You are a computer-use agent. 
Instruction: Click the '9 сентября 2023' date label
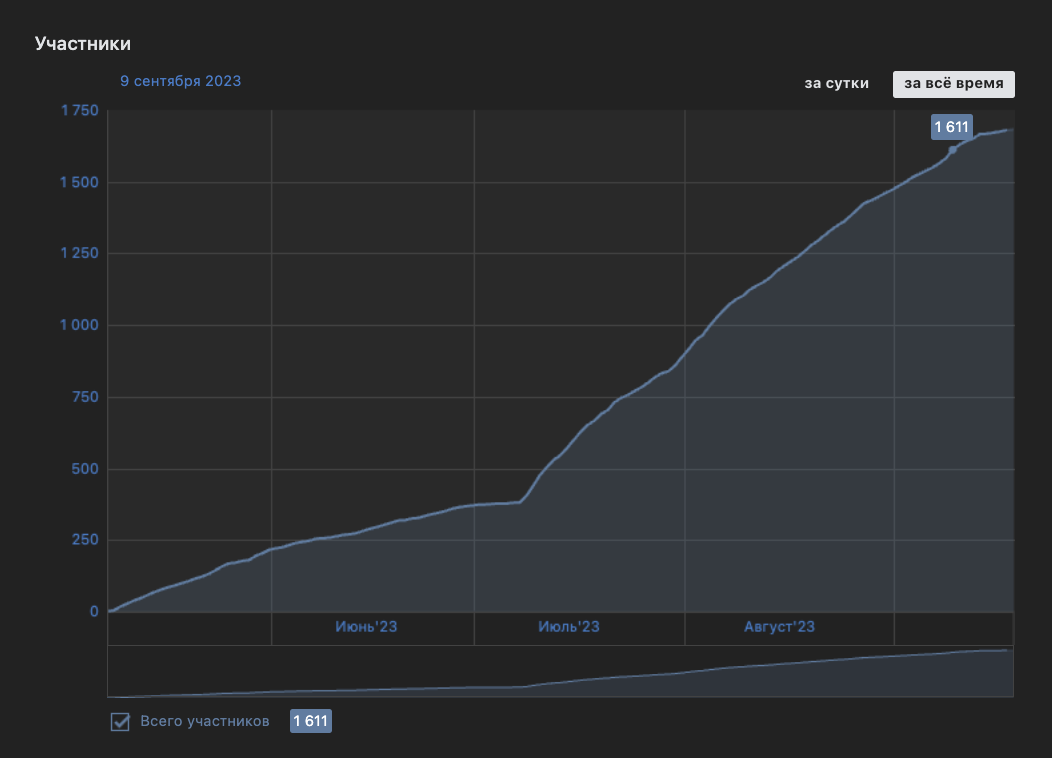pos(180,81)
